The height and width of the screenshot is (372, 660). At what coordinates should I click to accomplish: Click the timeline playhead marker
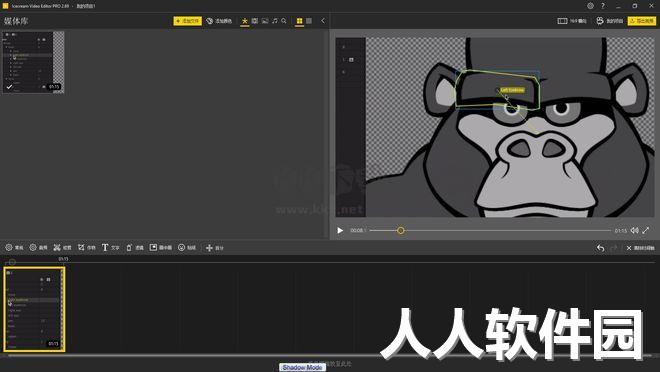coord(12,262)
